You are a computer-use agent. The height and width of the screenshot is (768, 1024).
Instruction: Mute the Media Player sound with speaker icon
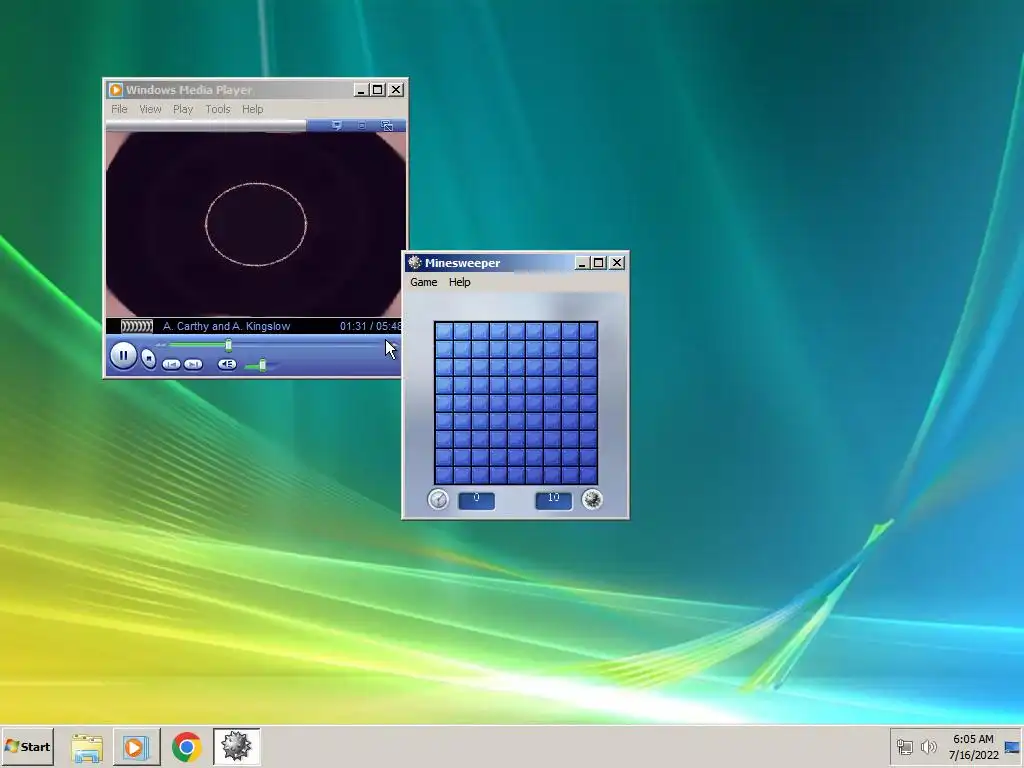pyautogui.click(x=227, y=364)
